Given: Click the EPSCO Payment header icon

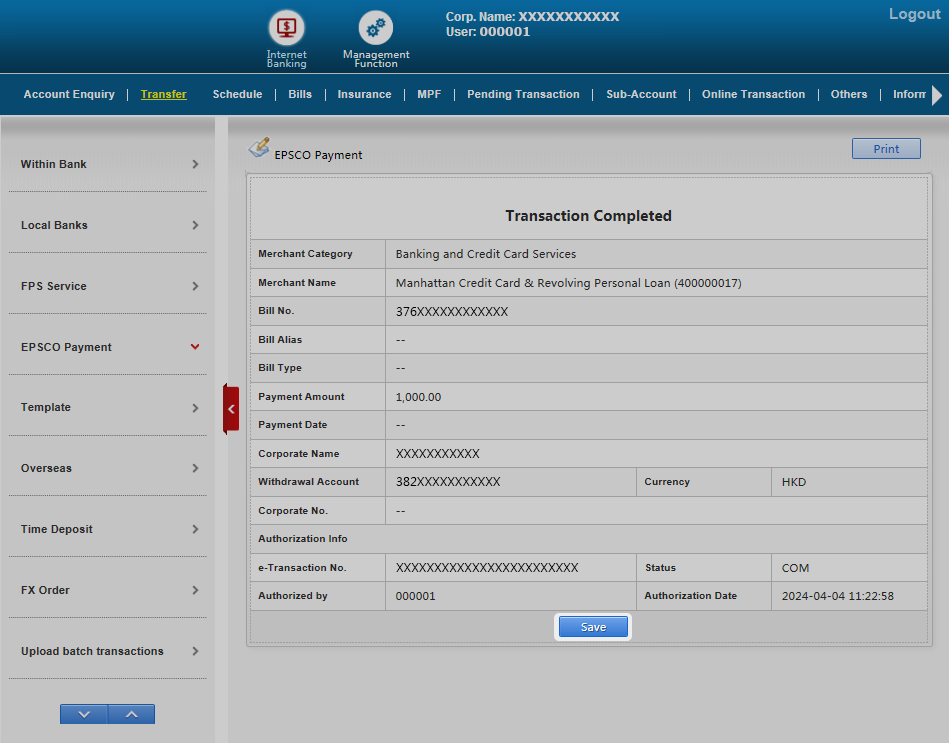Looking at the screenshot, I should coord(259,148).
